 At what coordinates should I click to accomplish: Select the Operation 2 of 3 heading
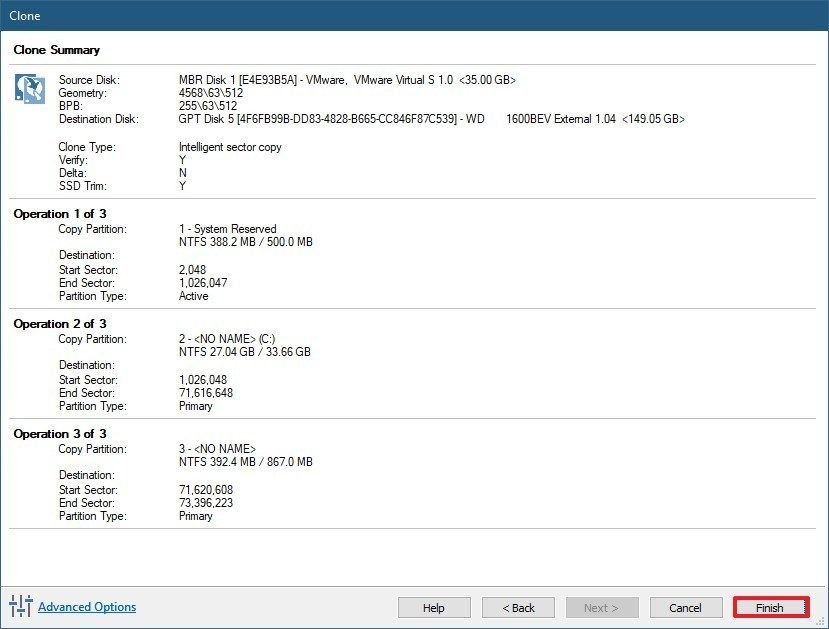tap(60, 324)
